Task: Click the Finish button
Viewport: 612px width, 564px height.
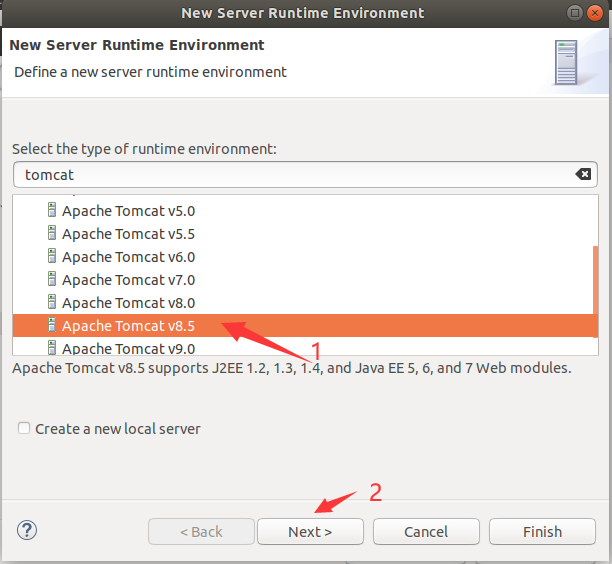Action: [543, 532]
